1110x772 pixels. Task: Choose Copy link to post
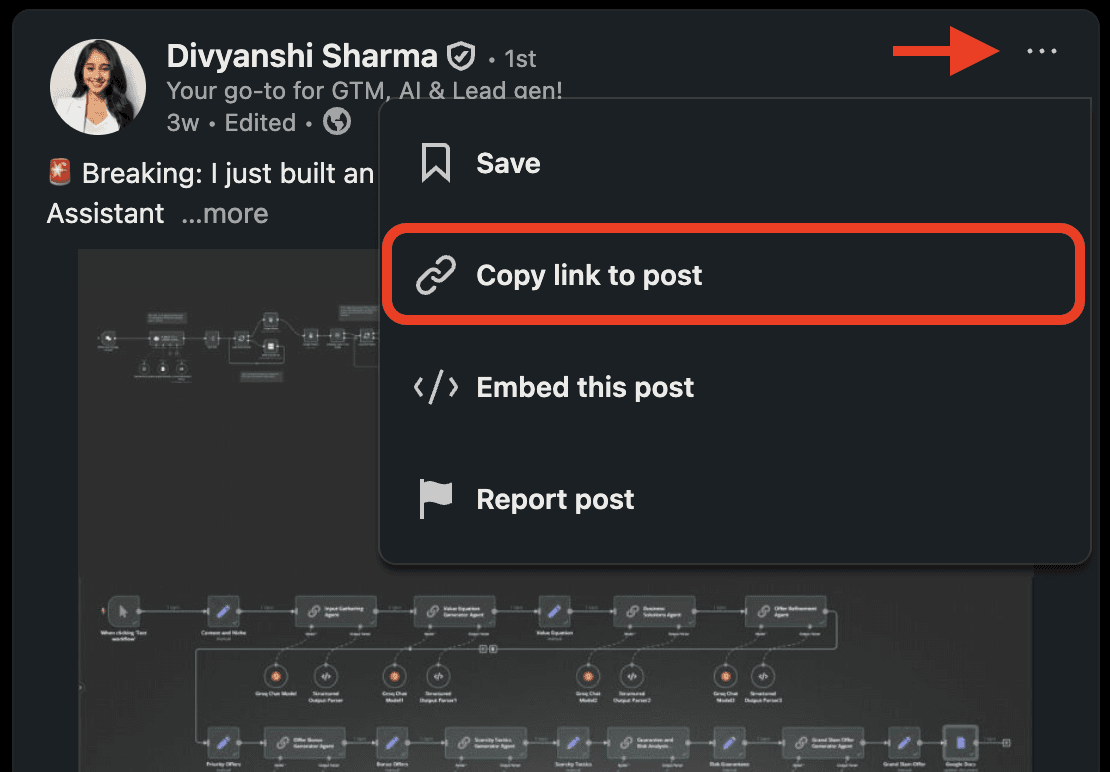pos(735,275)
